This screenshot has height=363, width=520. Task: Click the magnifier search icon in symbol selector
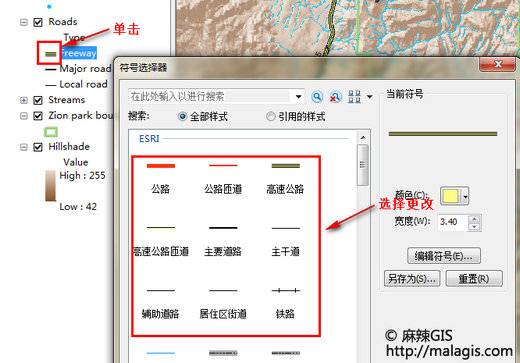point(317,97)
